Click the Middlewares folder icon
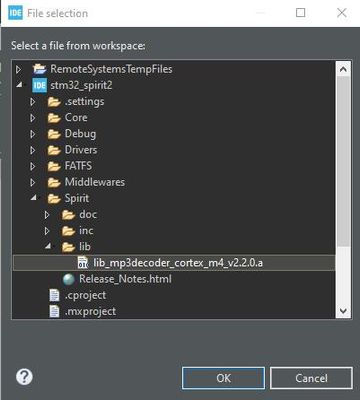This screenshot has height=400, width=360. click(54, 182)
